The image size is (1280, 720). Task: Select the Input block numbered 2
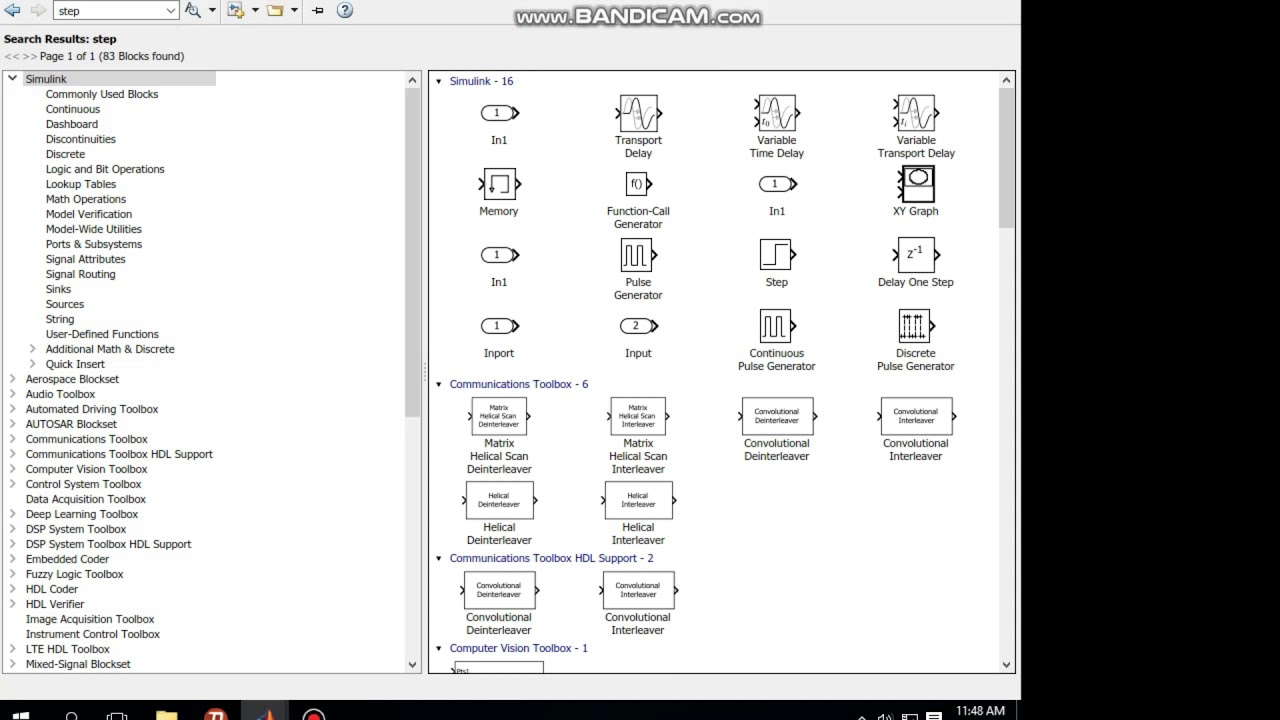(638, 338)
